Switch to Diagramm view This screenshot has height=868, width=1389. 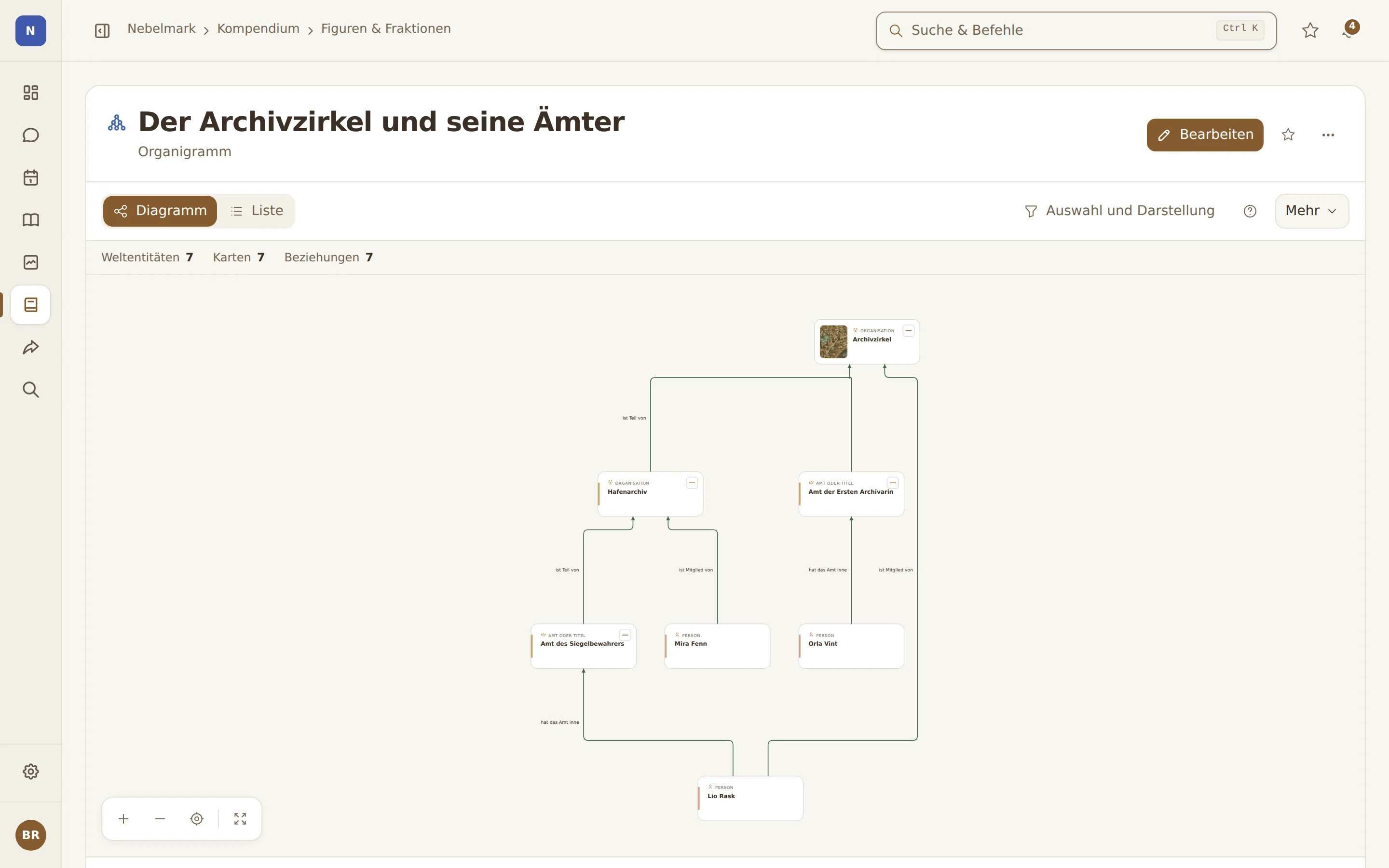coord(160,211)
